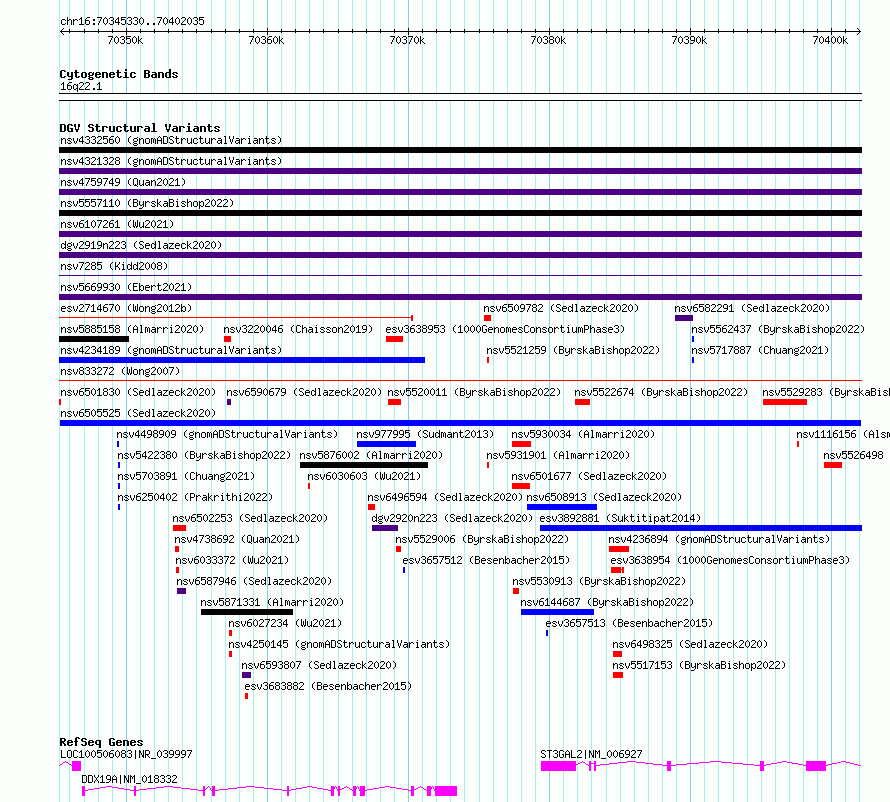Click nsv6498325 (Sedlazeck2020) label
This screenshot has height=802, width=890.
(x=690, y=644)
